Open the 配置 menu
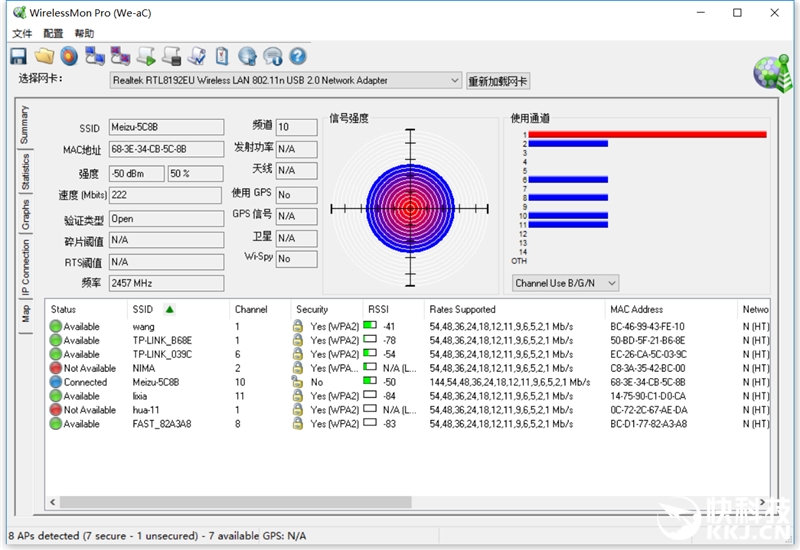Image resolution: width=800 pixels, height=550 pixels. [x=53, y=33]
